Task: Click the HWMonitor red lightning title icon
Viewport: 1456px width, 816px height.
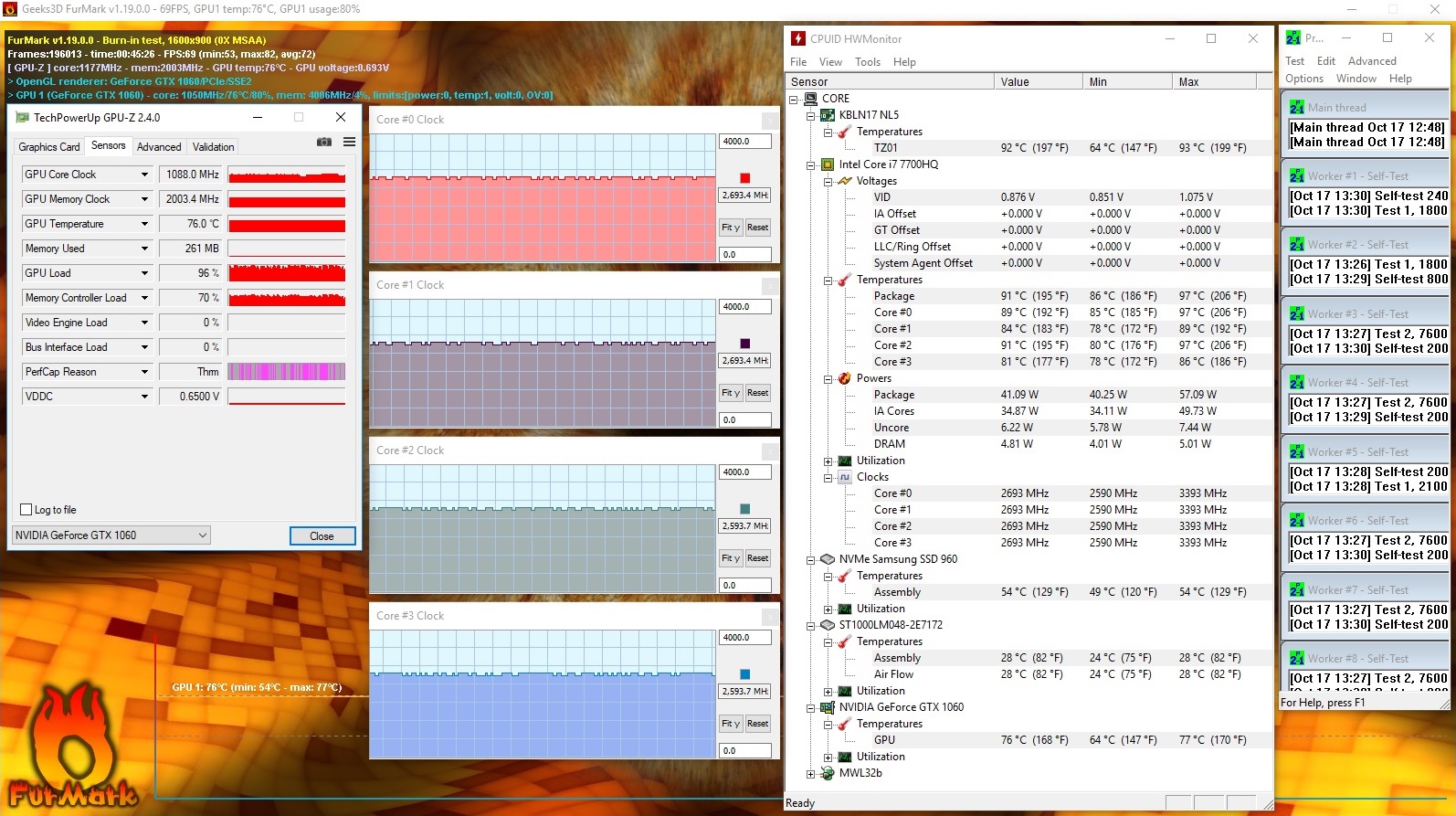Action: pos(798,38)
